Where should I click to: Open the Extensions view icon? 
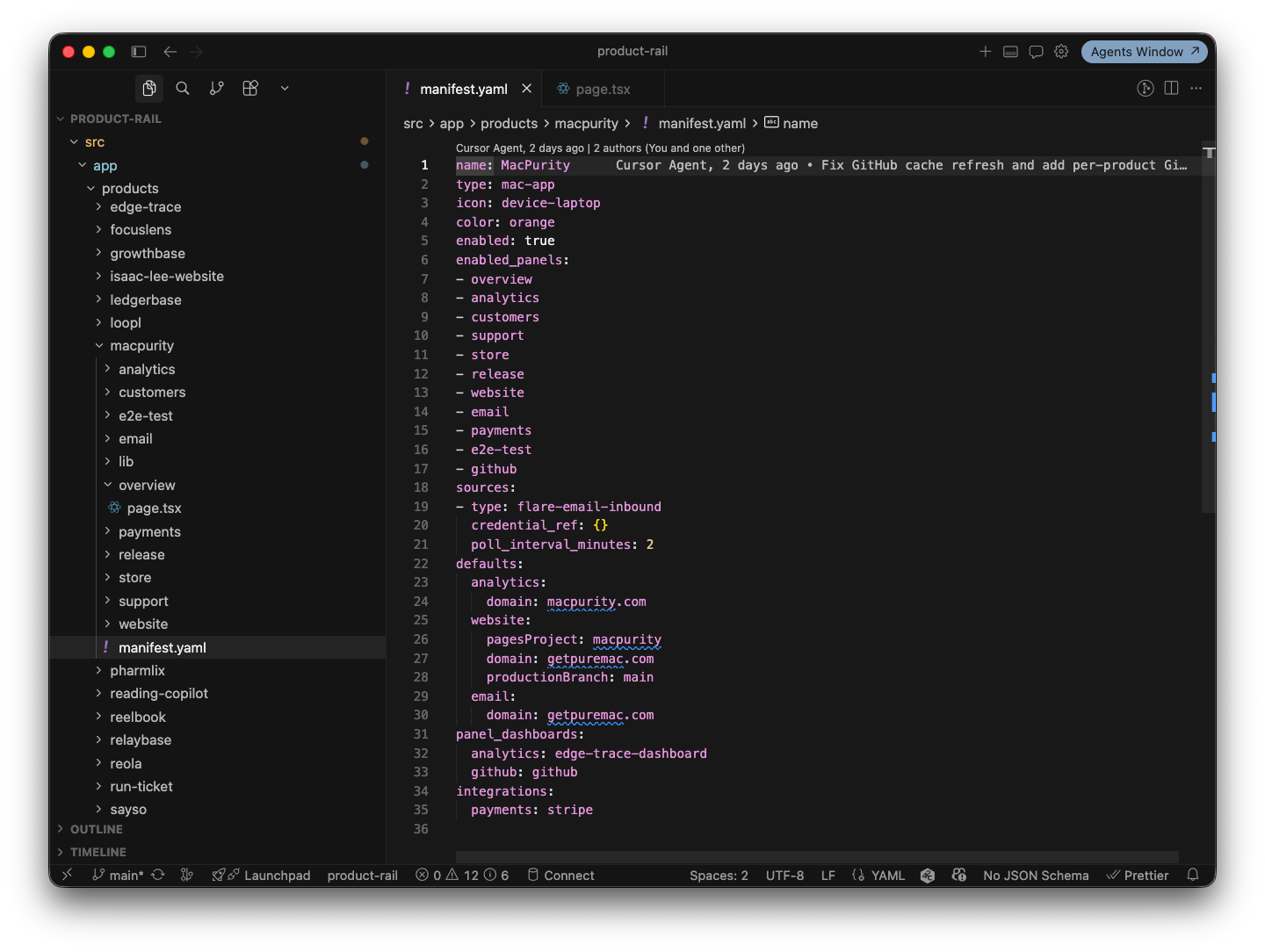tap(250, 88)
